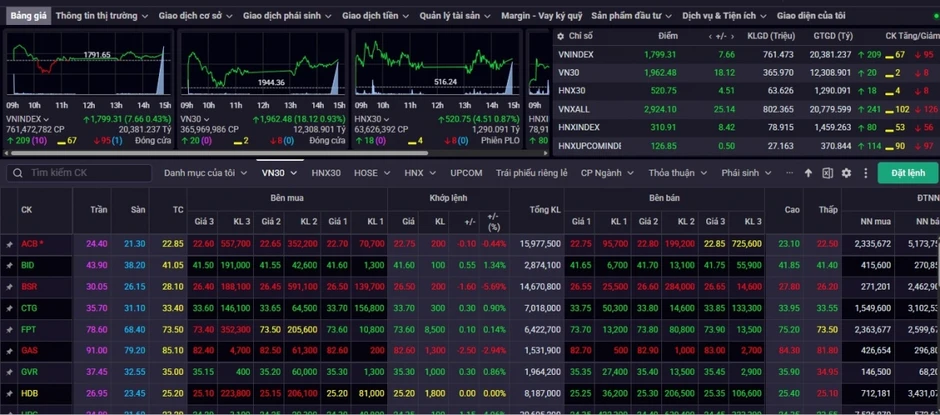
Task: Expand the Danh mục của tôi dropdown
Action: click(206, 173)
